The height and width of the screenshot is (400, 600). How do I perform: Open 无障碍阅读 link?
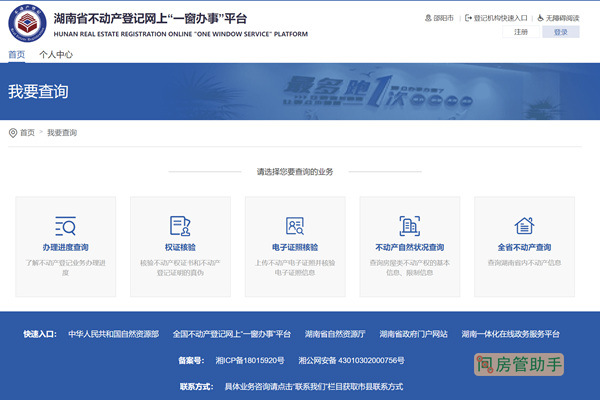(562, 18)
